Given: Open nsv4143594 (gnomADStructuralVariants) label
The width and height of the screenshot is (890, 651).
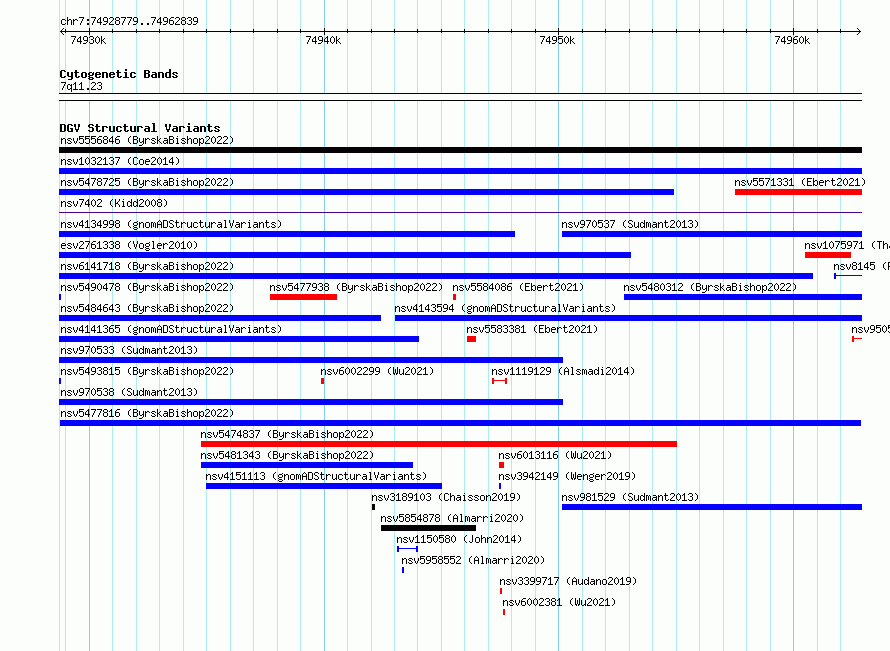Looking at the screenshot, I should [x=505, y=308].
